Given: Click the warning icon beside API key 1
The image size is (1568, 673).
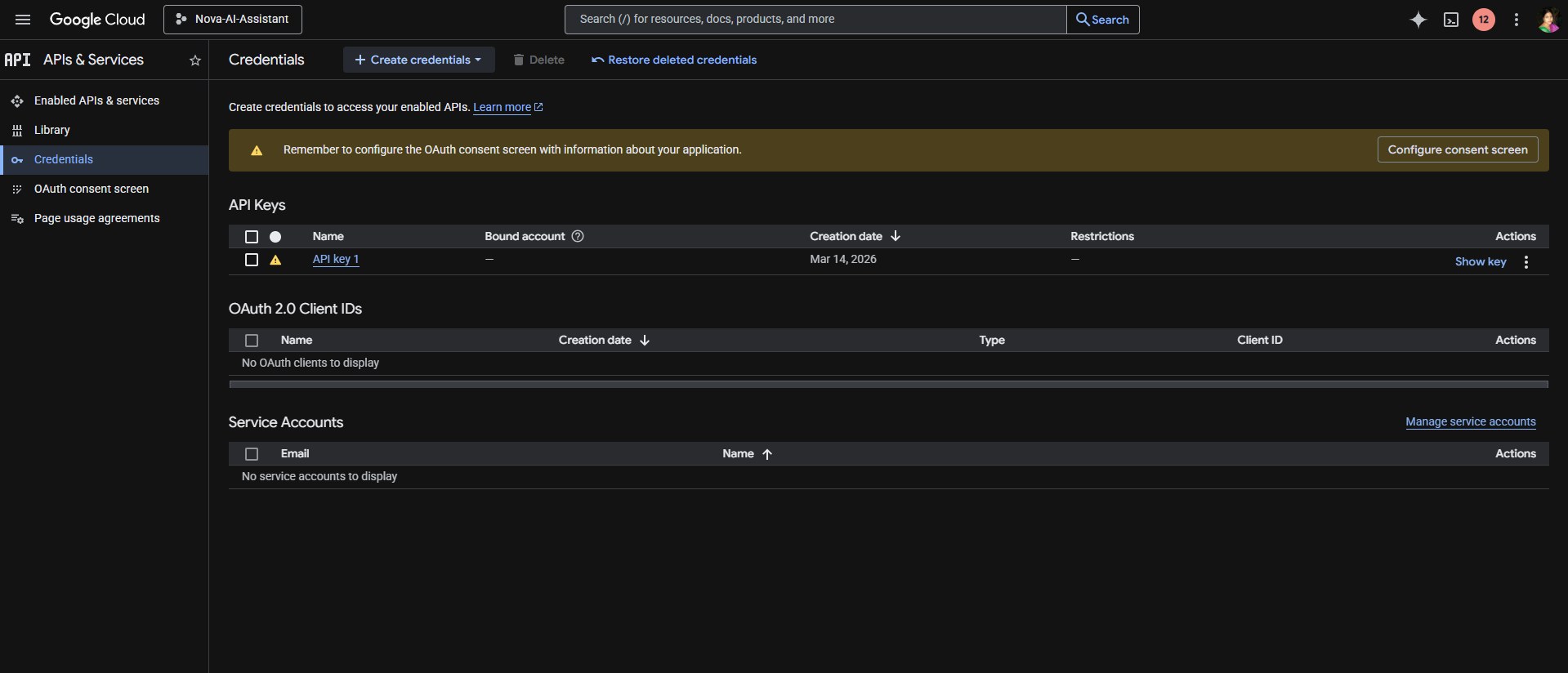Looking at the screenshot, I should click(275, 260).
